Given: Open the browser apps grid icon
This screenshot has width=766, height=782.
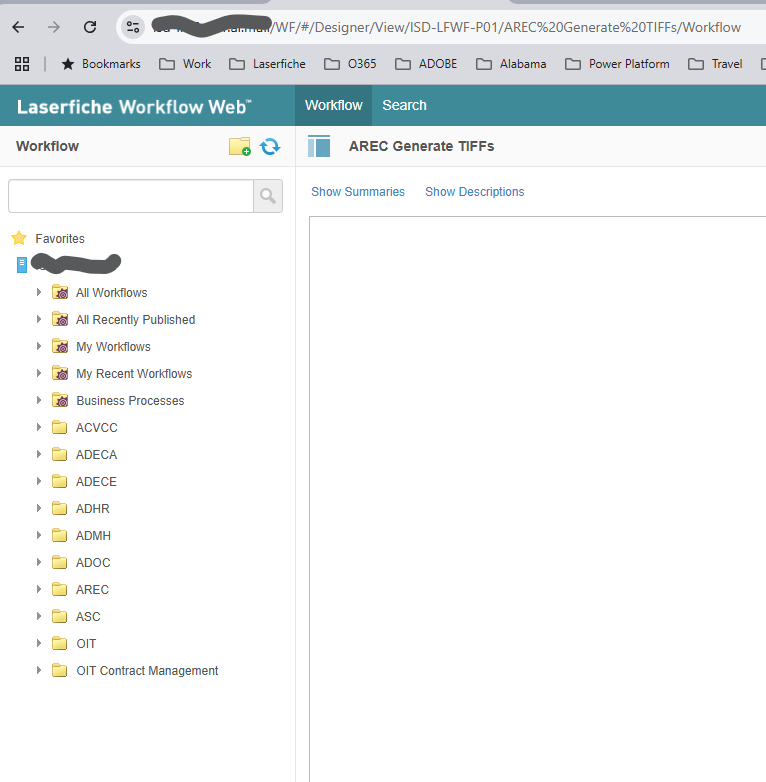Looking at the screenshot, I should [22, 64].
